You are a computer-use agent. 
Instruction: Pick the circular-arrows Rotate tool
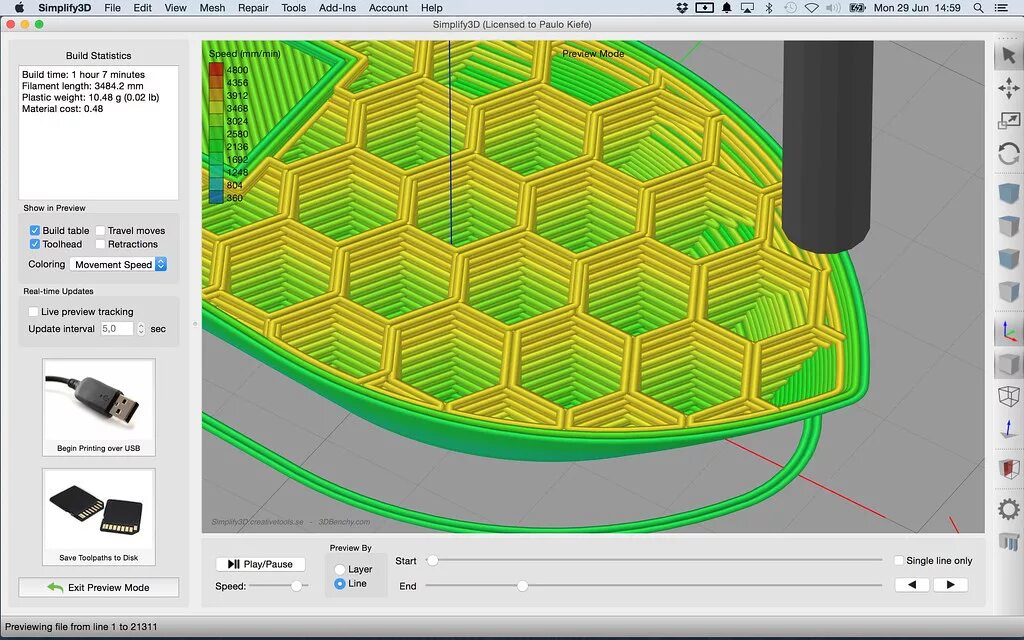pos(1008,154)
